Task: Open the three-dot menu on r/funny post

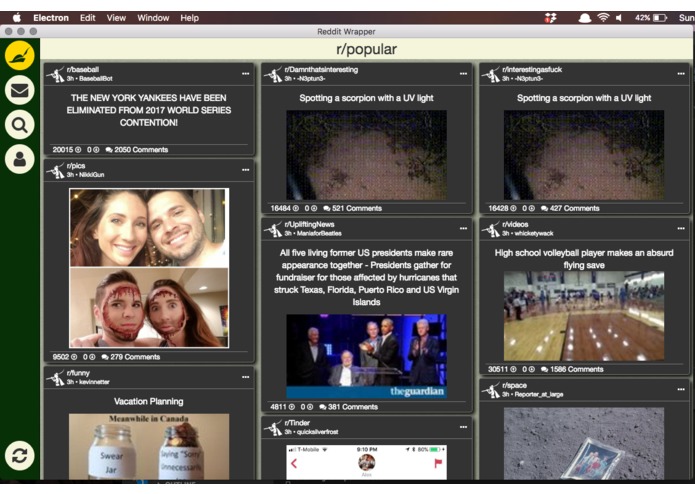Action: (x=246, y=377)
